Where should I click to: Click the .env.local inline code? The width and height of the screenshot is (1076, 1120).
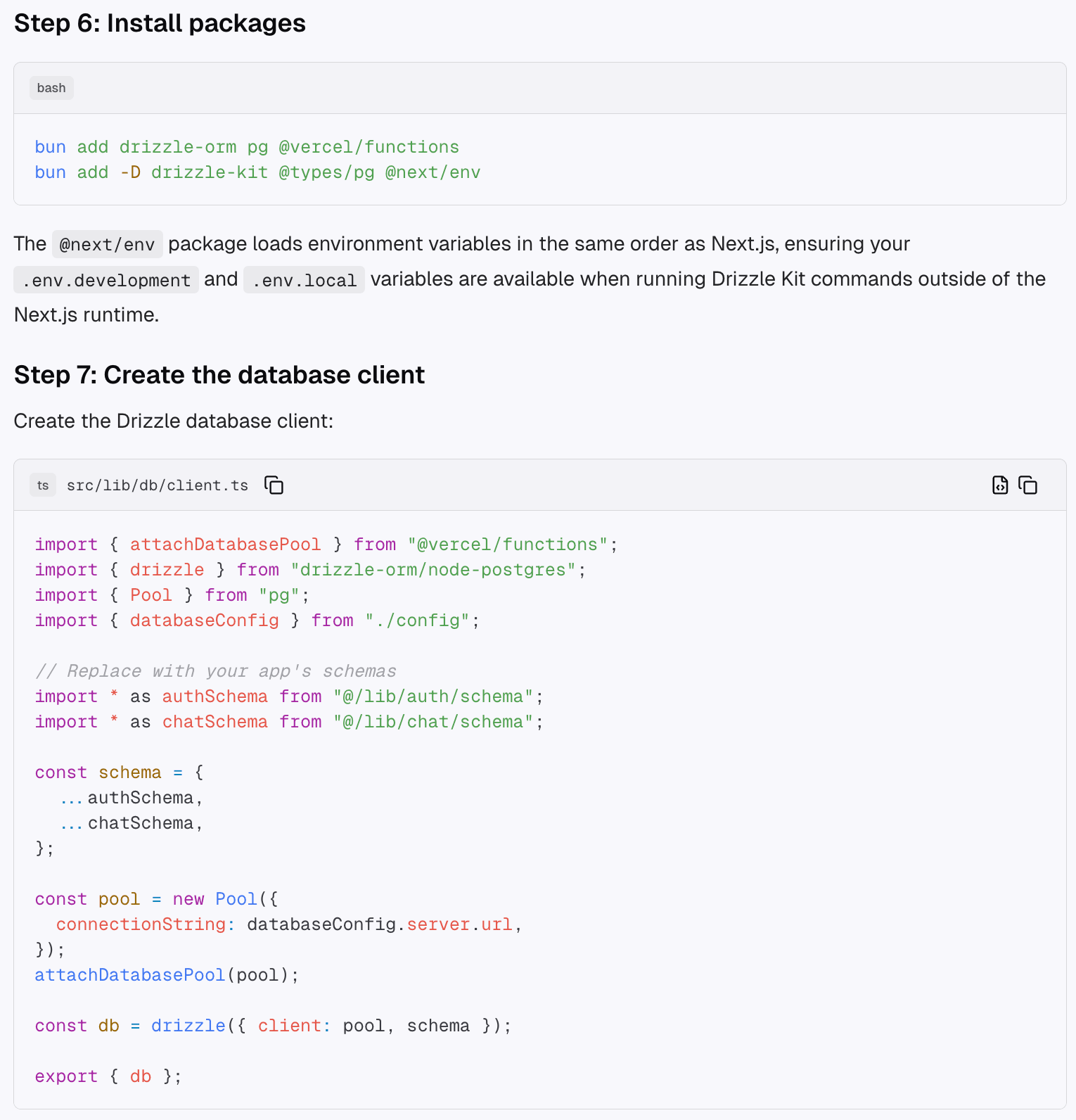point(304,280)
